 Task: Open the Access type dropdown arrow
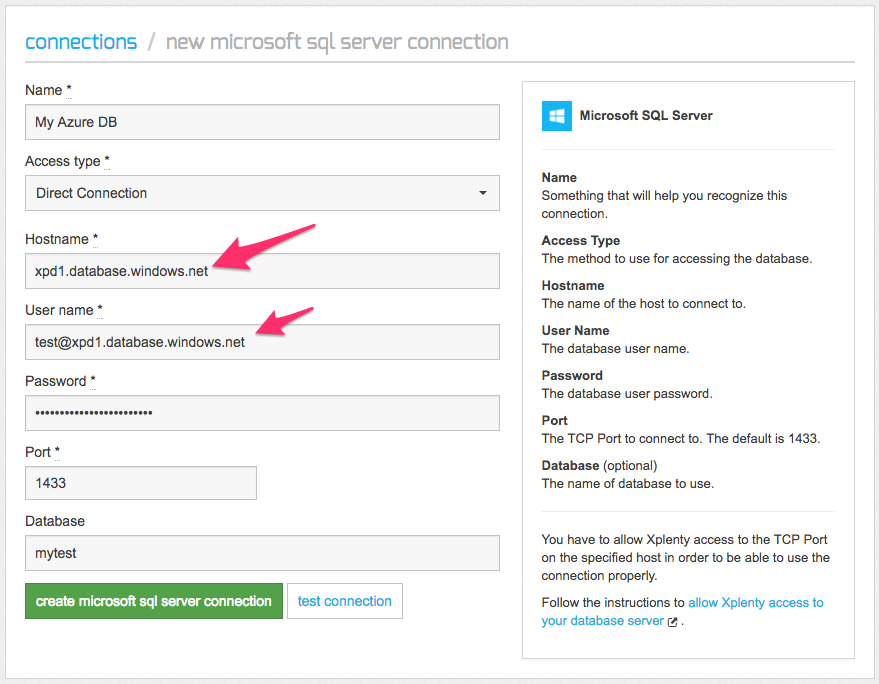click(482, 193)
